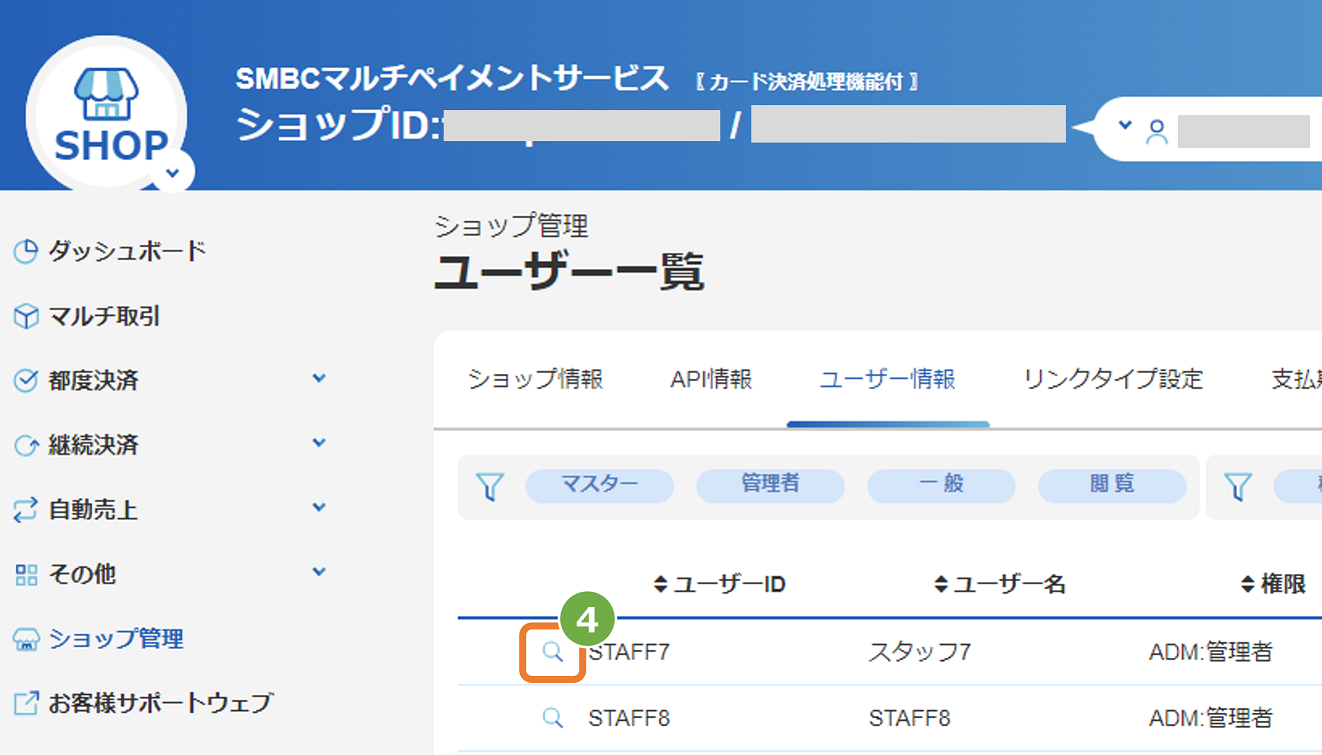Open the STAFF8 magnifier detail icon
Screen dimensions: 1322x755
coord(552,718)
